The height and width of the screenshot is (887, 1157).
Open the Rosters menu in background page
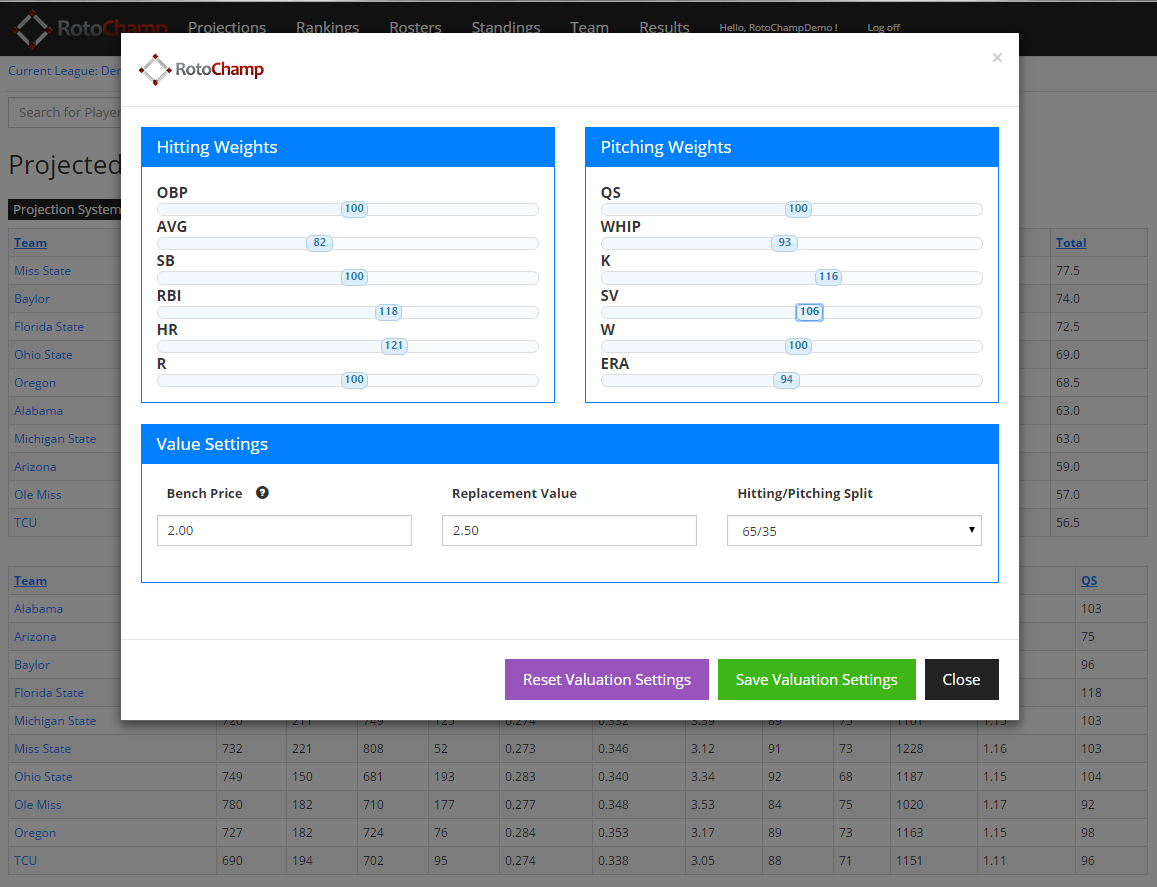pyautogui.click(x=415, y=27)
